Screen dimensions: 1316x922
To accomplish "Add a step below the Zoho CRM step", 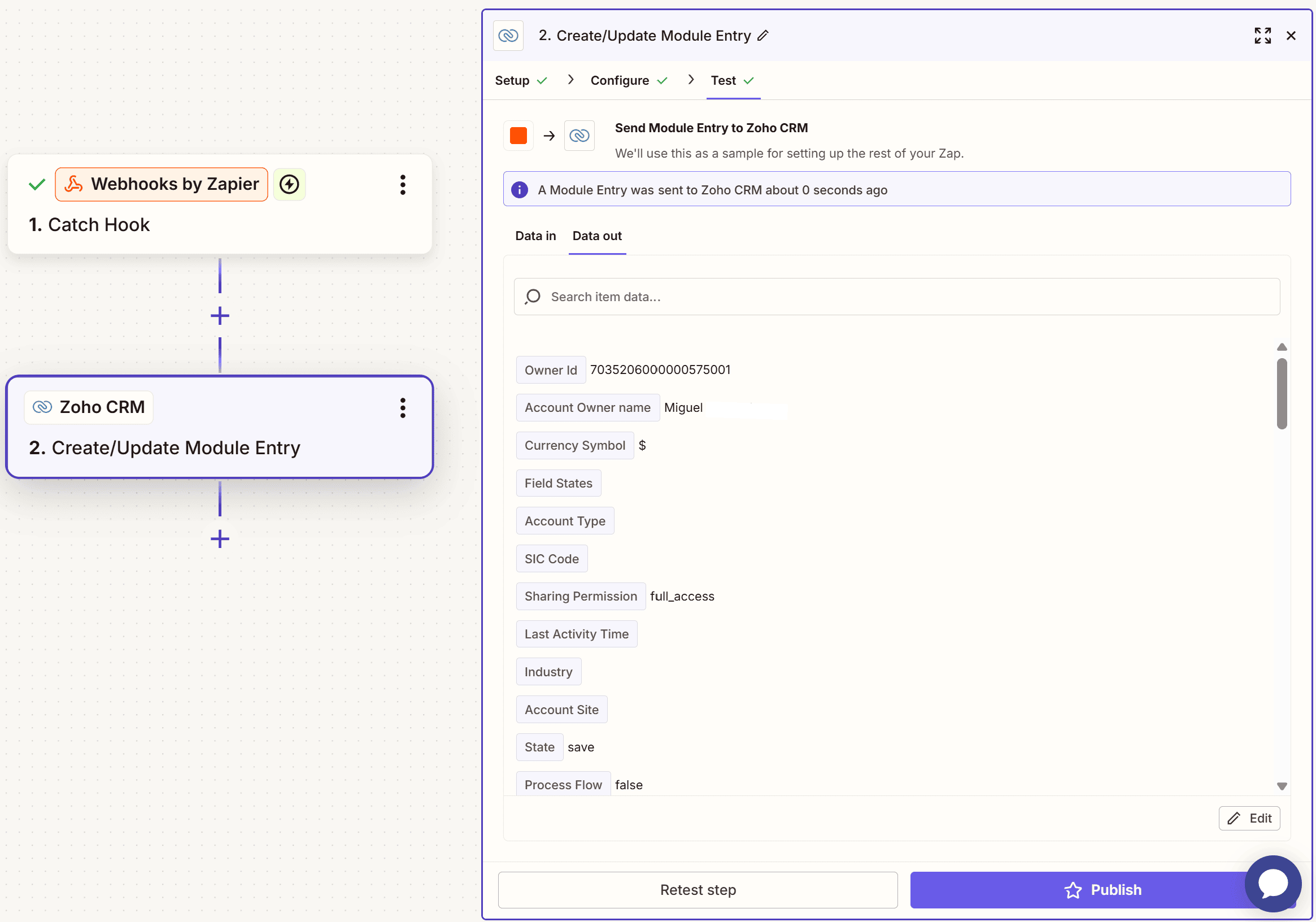I will 220,538.
